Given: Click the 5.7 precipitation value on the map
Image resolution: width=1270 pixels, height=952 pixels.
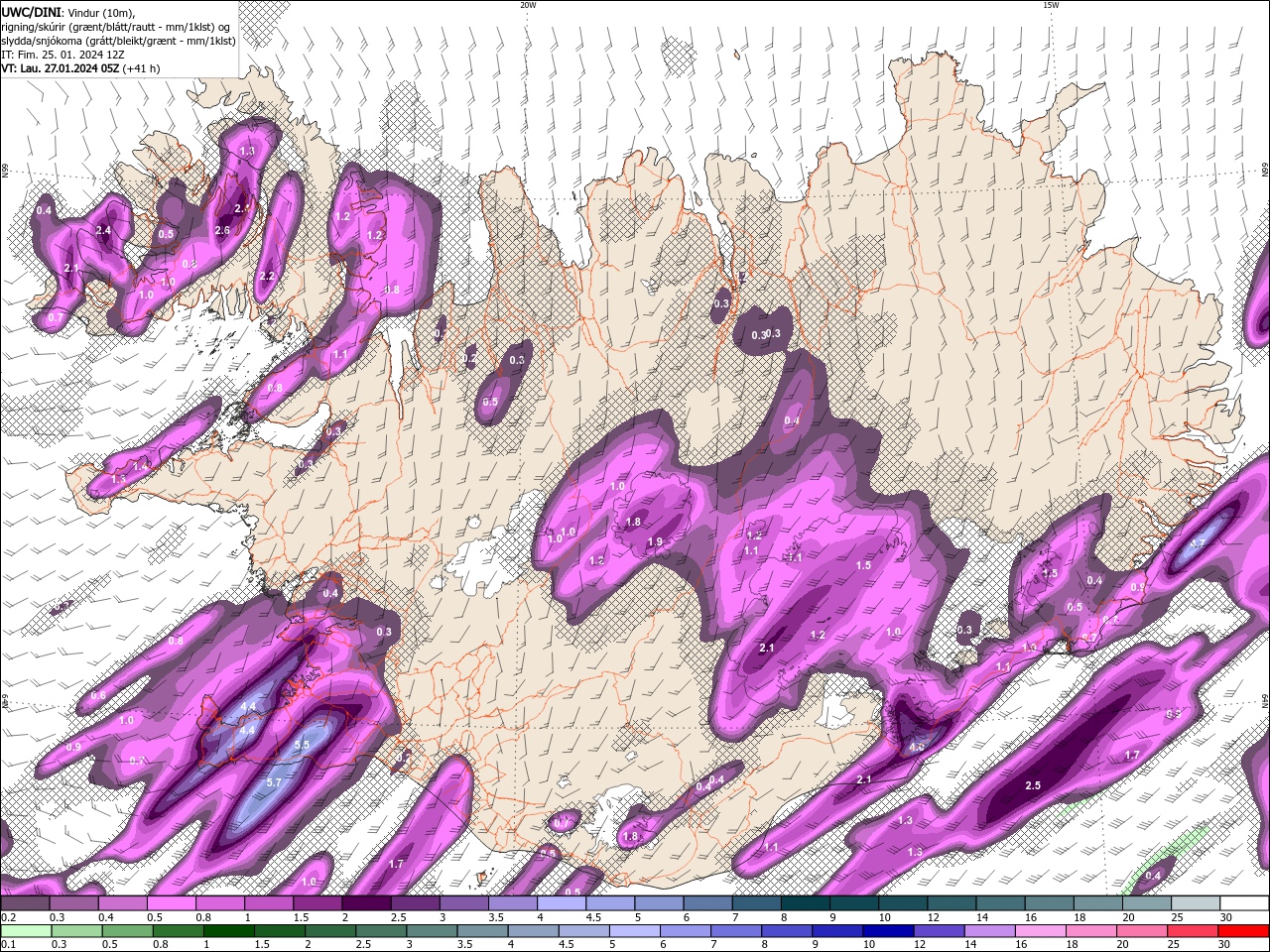Looking at the screenshot, I should pyautogui.click(x=275, y=782).
